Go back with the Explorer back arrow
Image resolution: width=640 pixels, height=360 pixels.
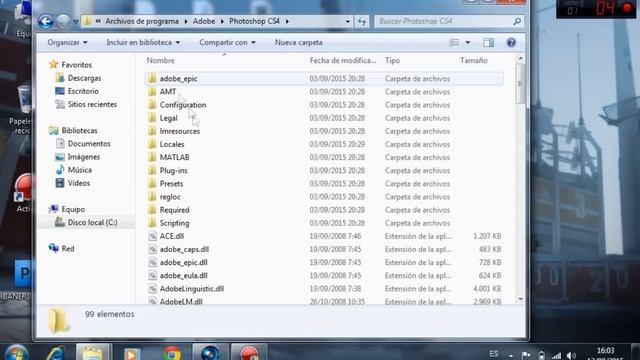46,21
